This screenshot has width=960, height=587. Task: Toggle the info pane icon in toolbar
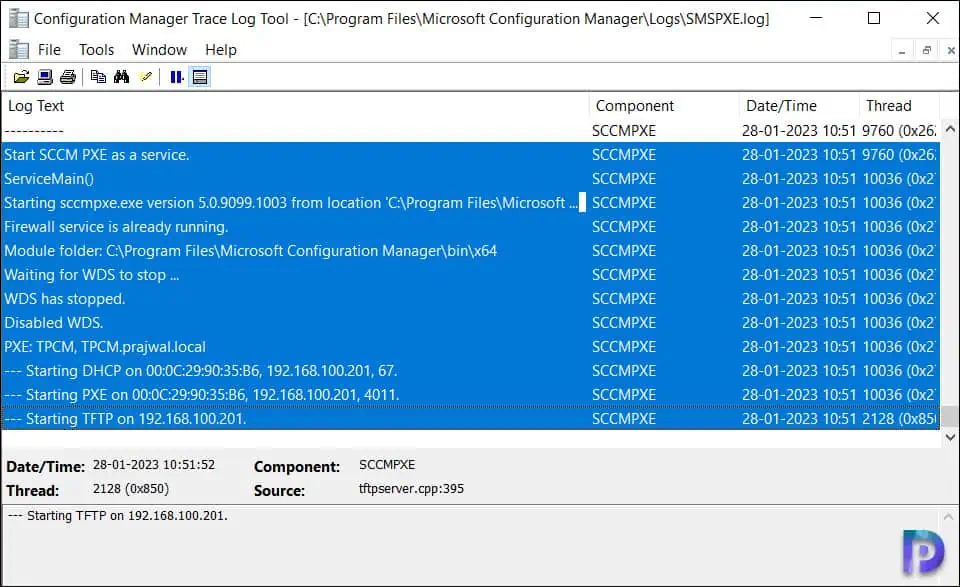coord(200,77)
